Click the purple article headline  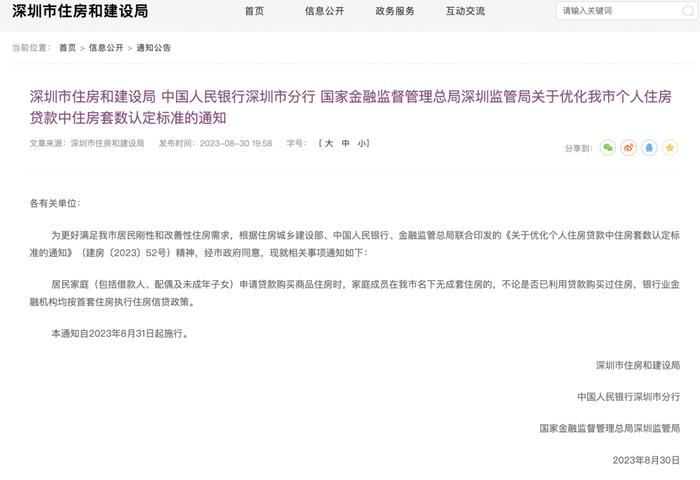tap(350, 107)
